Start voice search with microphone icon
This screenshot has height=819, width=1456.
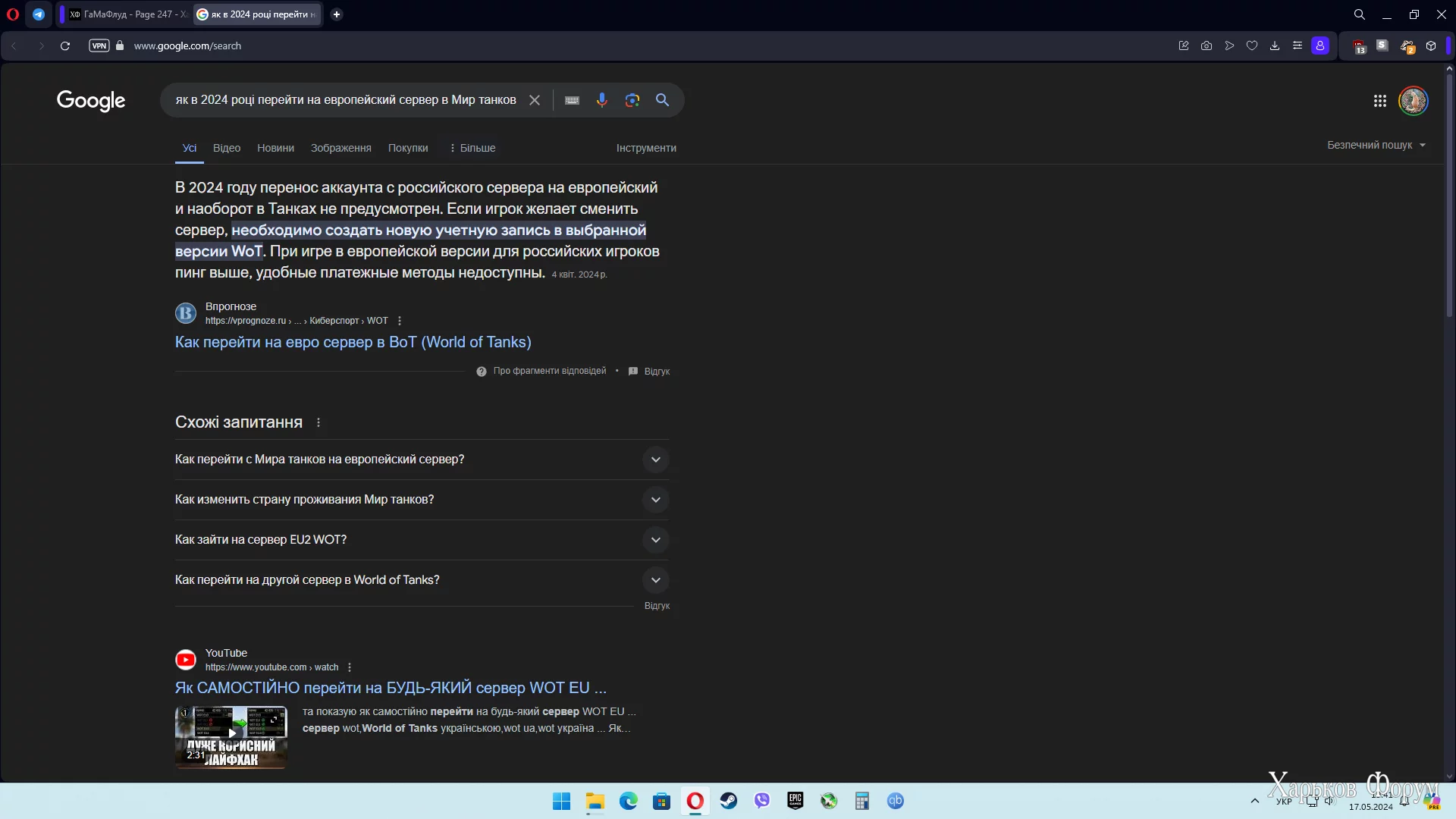pyautogui.click(x=601, y=100)
